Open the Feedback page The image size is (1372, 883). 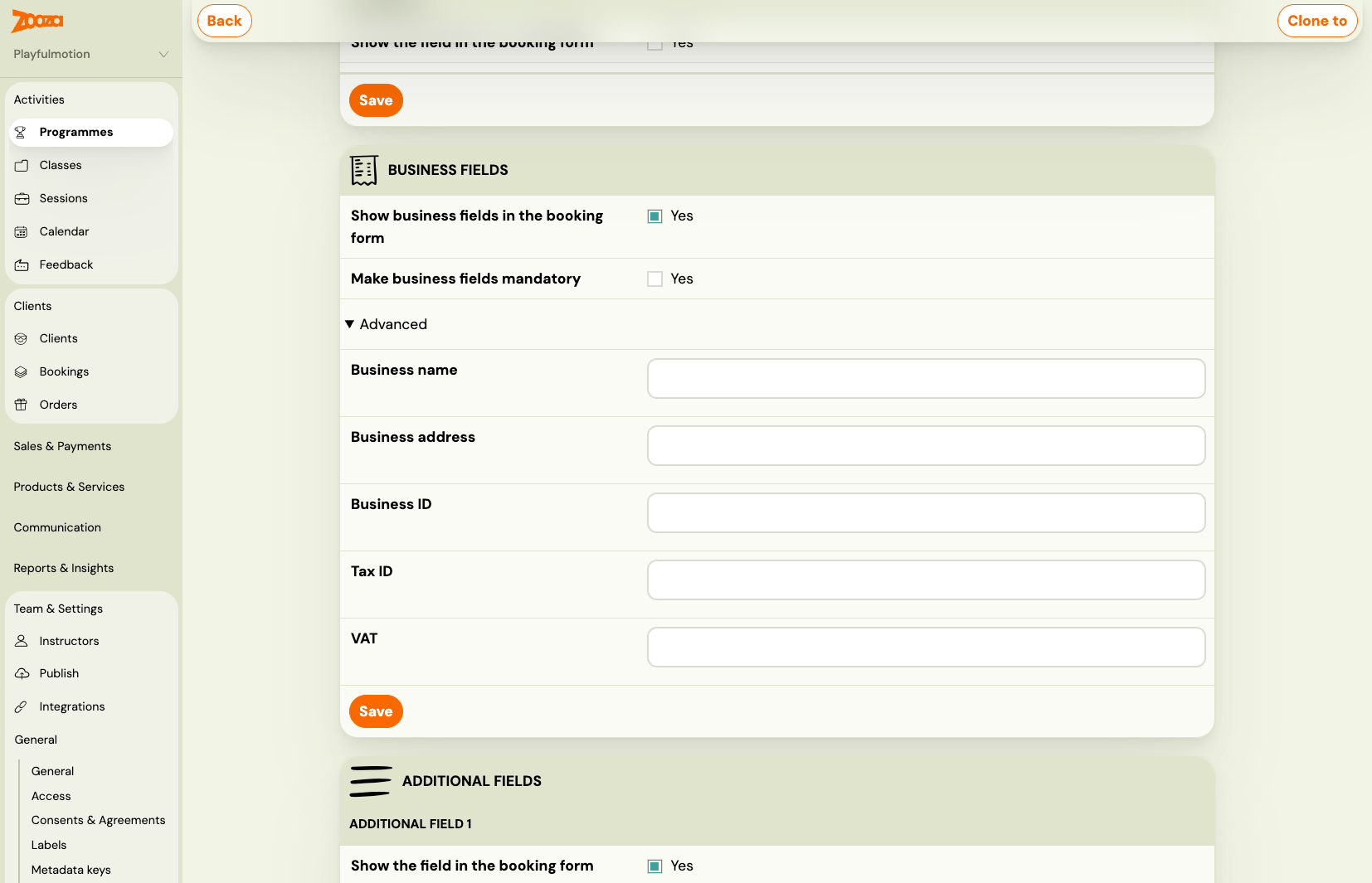[x=91, y=265]
